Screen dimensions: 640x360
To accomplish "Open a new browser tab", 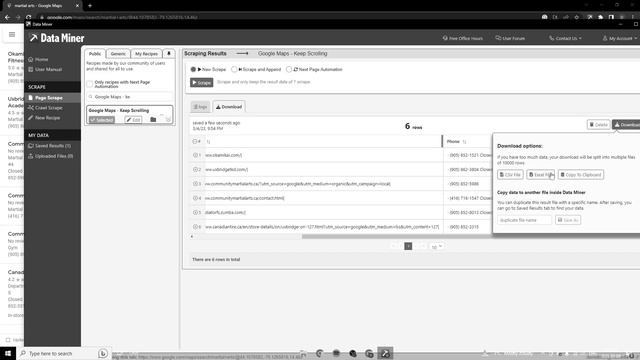I will (x=90, y=6).
